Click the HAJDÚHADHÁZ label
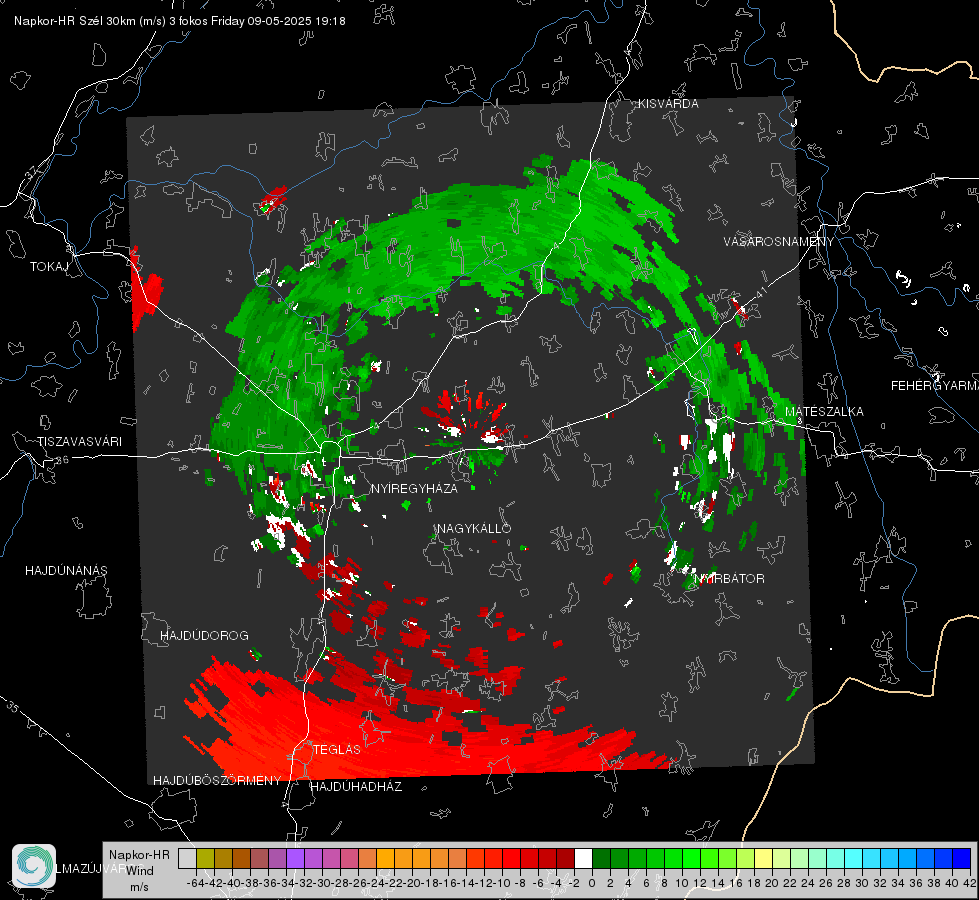Viewport: 979px width, 900px height. click(356, 786)
